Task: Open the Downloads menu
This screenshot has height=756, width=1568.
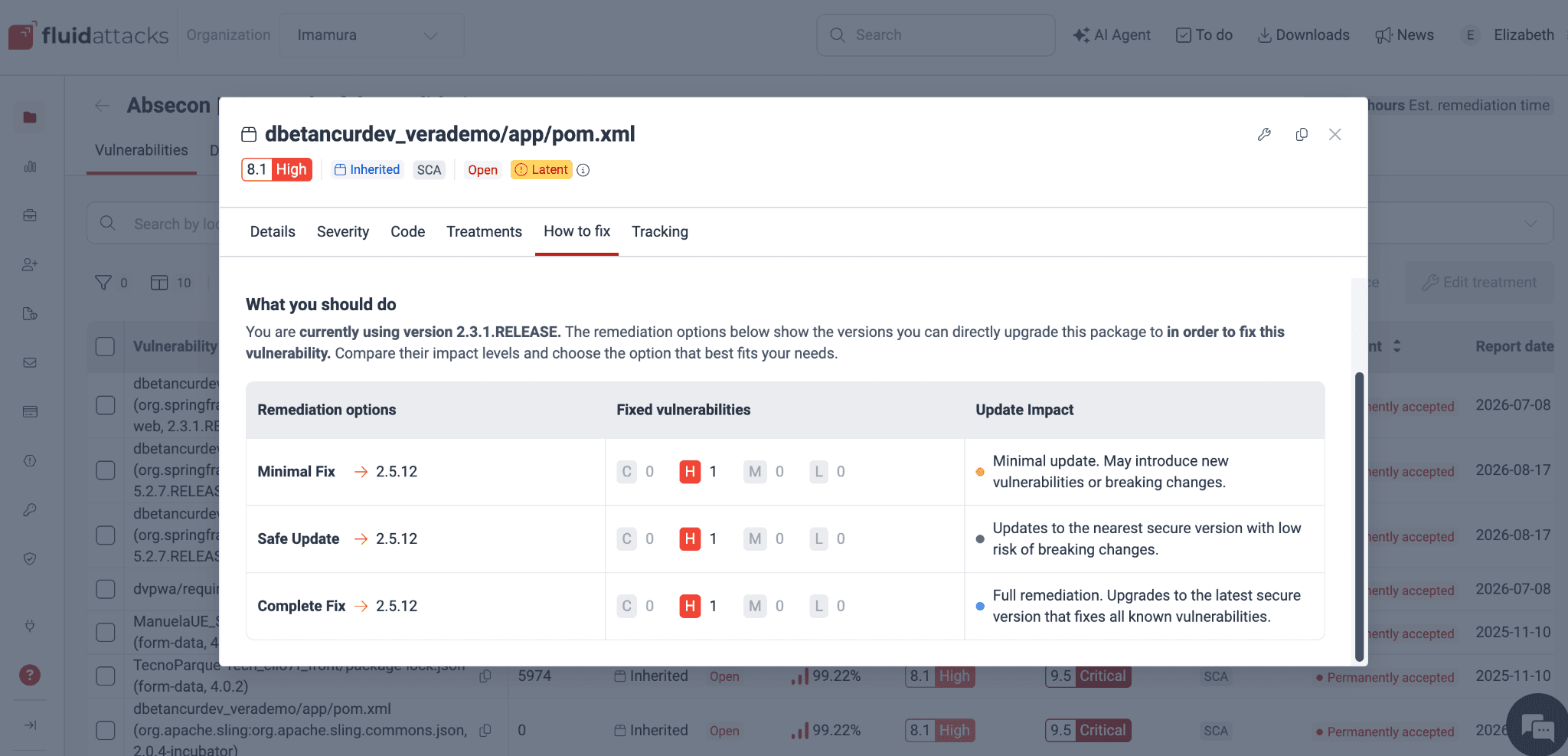Action: (x=1304, y=35)
